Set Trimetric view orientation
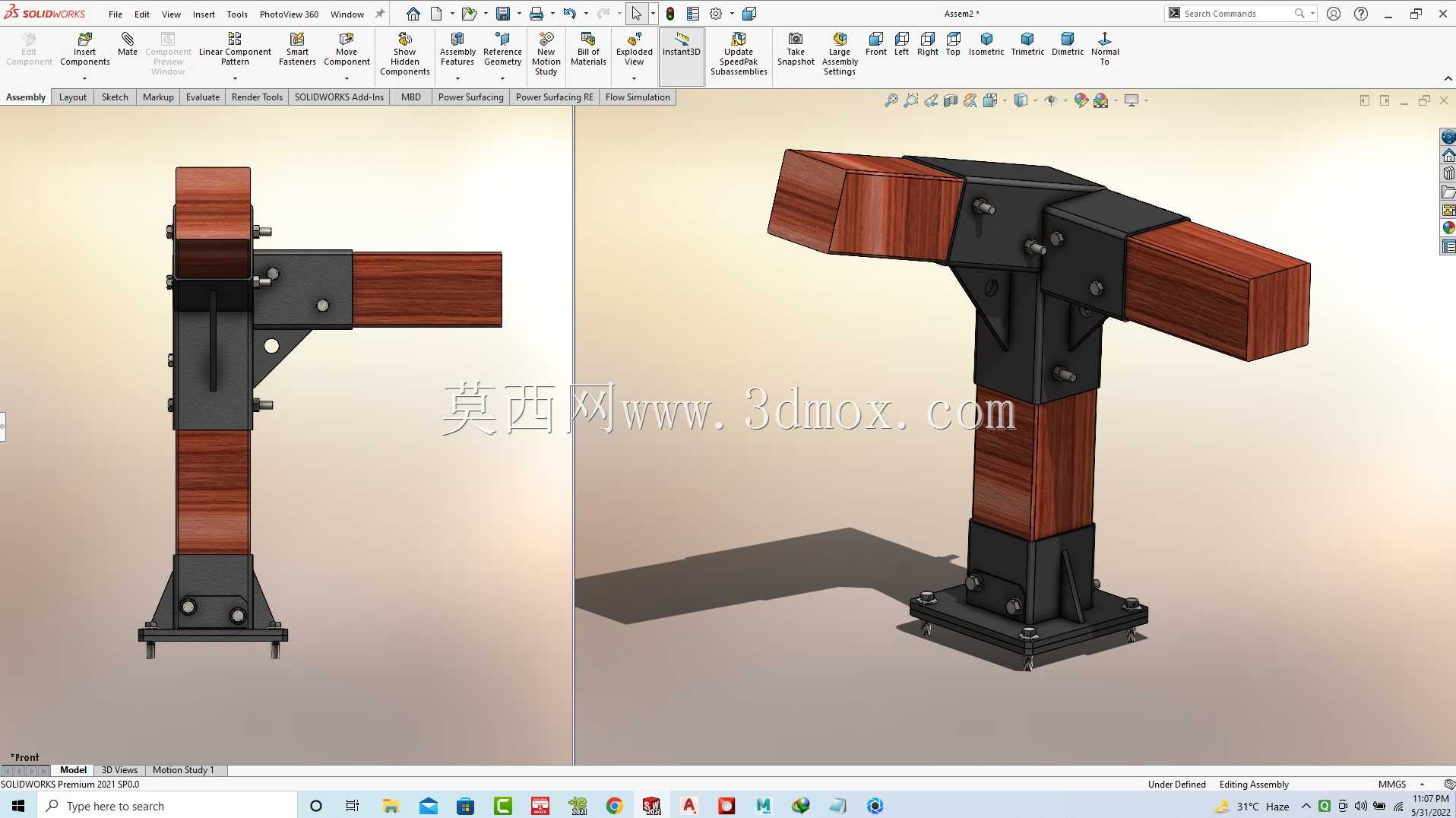The height and width of the screenshot is (818, 1456). [1027, 44]
